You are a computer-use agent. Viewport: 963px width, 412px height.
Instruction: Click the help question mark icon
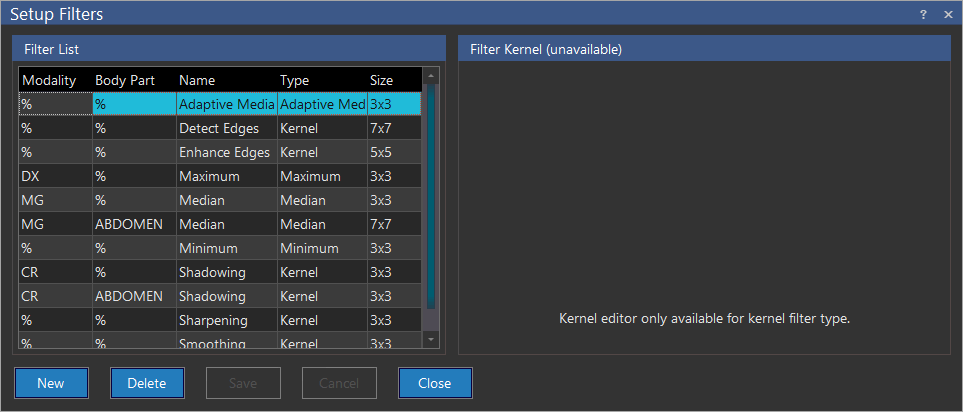pyautogui.click(x=924, y=14)
